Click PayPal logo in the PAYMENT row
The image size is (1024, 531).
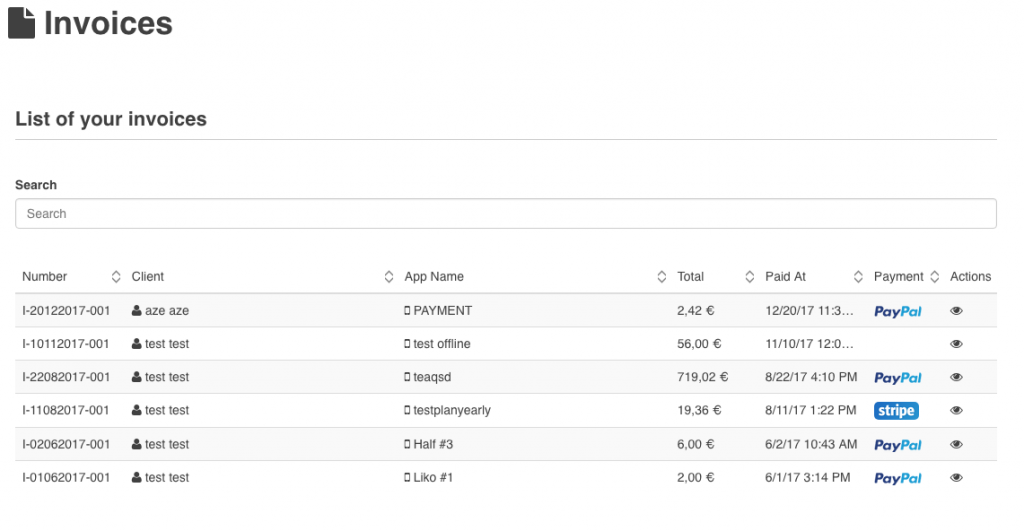(897, 312)
